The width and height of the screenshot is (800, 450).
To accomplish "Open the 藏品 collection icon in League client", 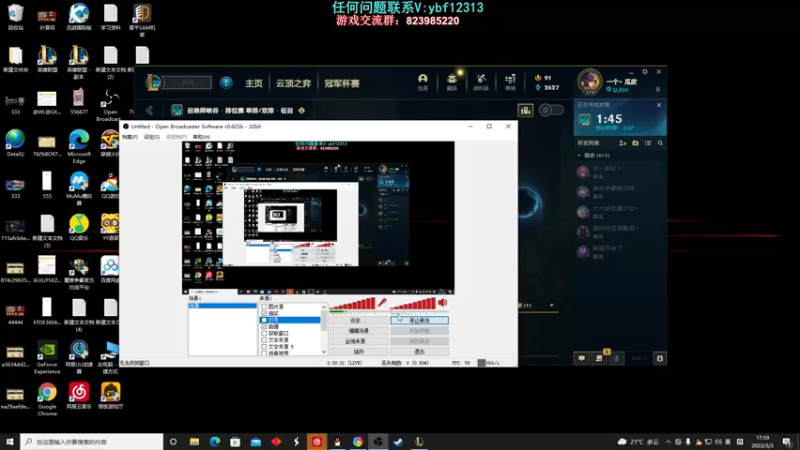I will tap(452, 82).
